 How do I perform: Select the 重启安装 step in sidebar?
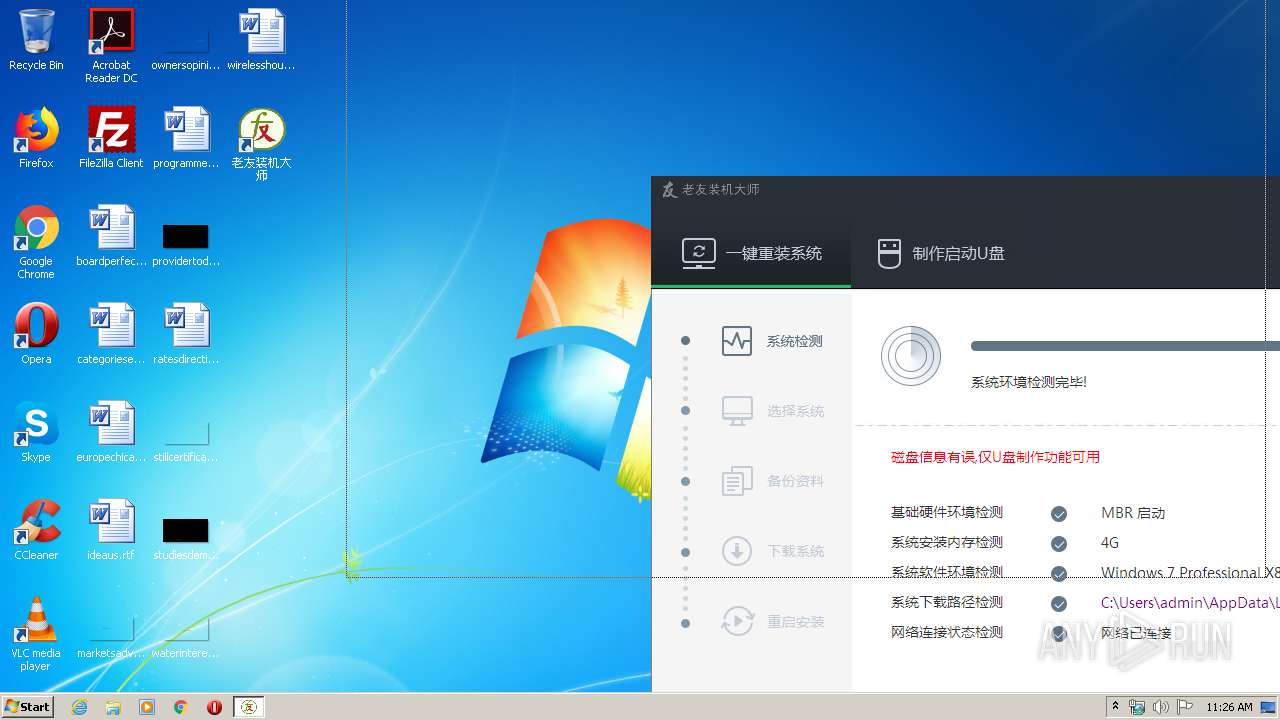pos(772,621)
